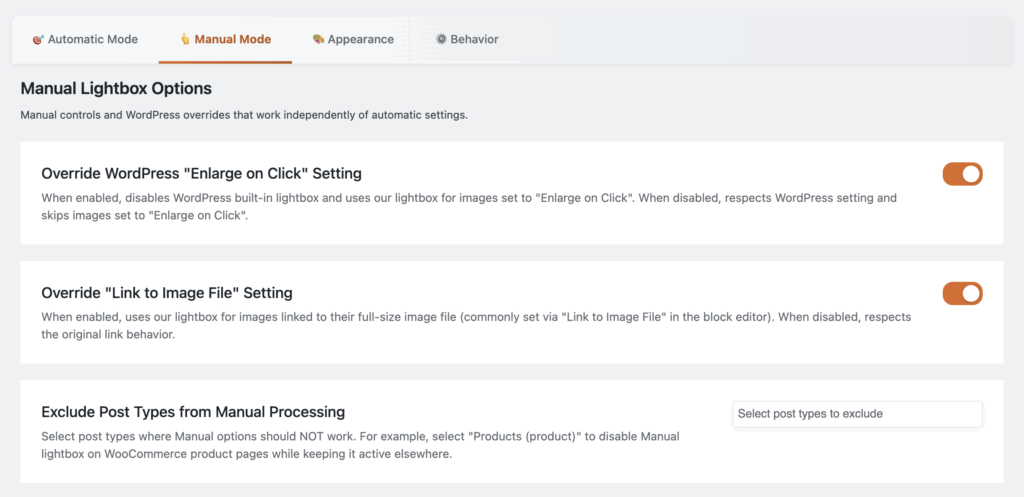This screenshot has height=497, width=1024.
Task: Click "Exclude Post Types from Manual Processing" title
Action: [x=193, y=412]
